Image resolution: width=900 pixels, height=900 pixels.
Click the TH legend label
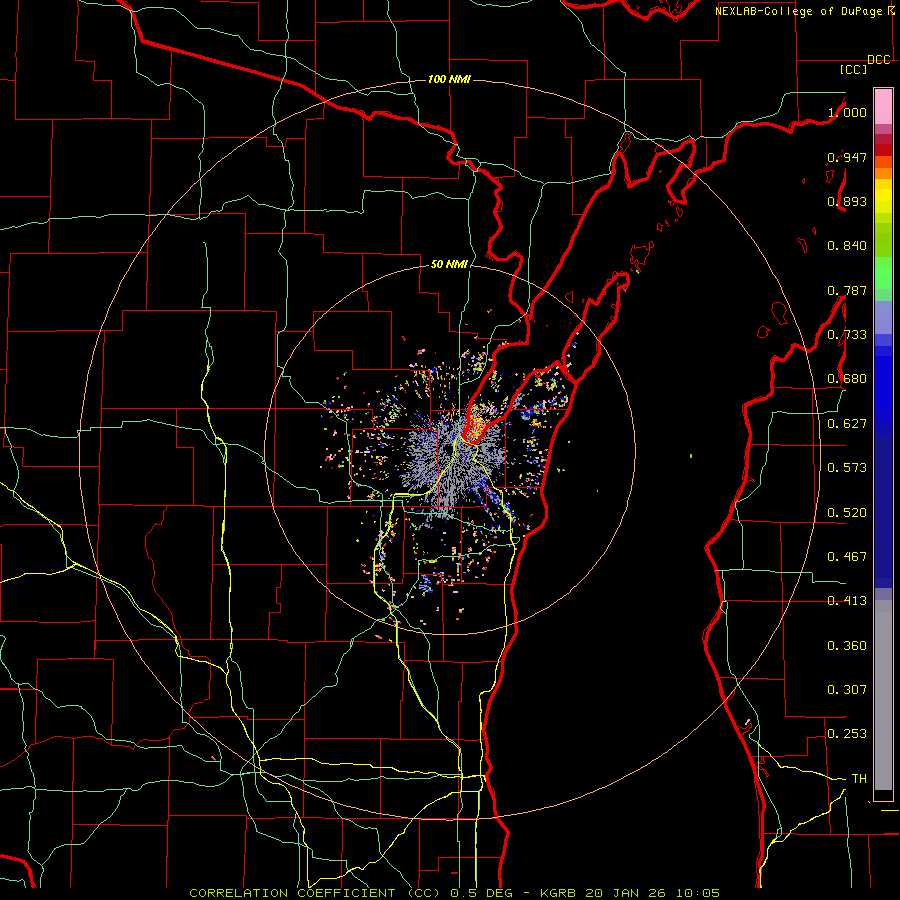(859, 779)
